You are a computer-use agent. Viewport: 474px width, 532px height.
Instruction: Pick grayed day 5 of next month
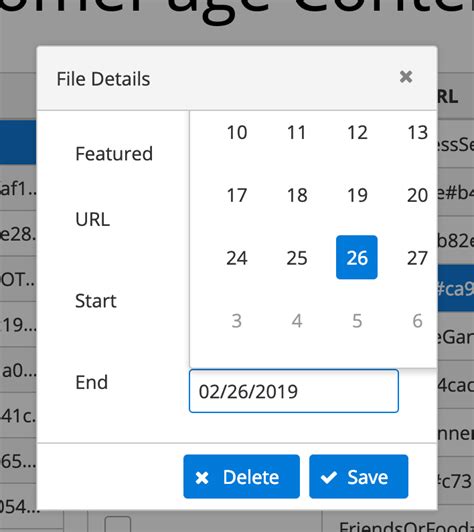click(357, 321)
